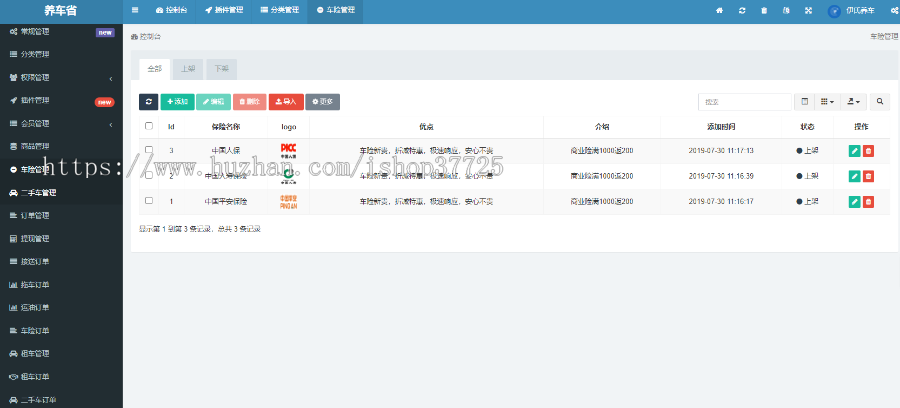Screen dimensions: 900x408
Task: Click into the table search input field
Action: click(x=745, y=102)
